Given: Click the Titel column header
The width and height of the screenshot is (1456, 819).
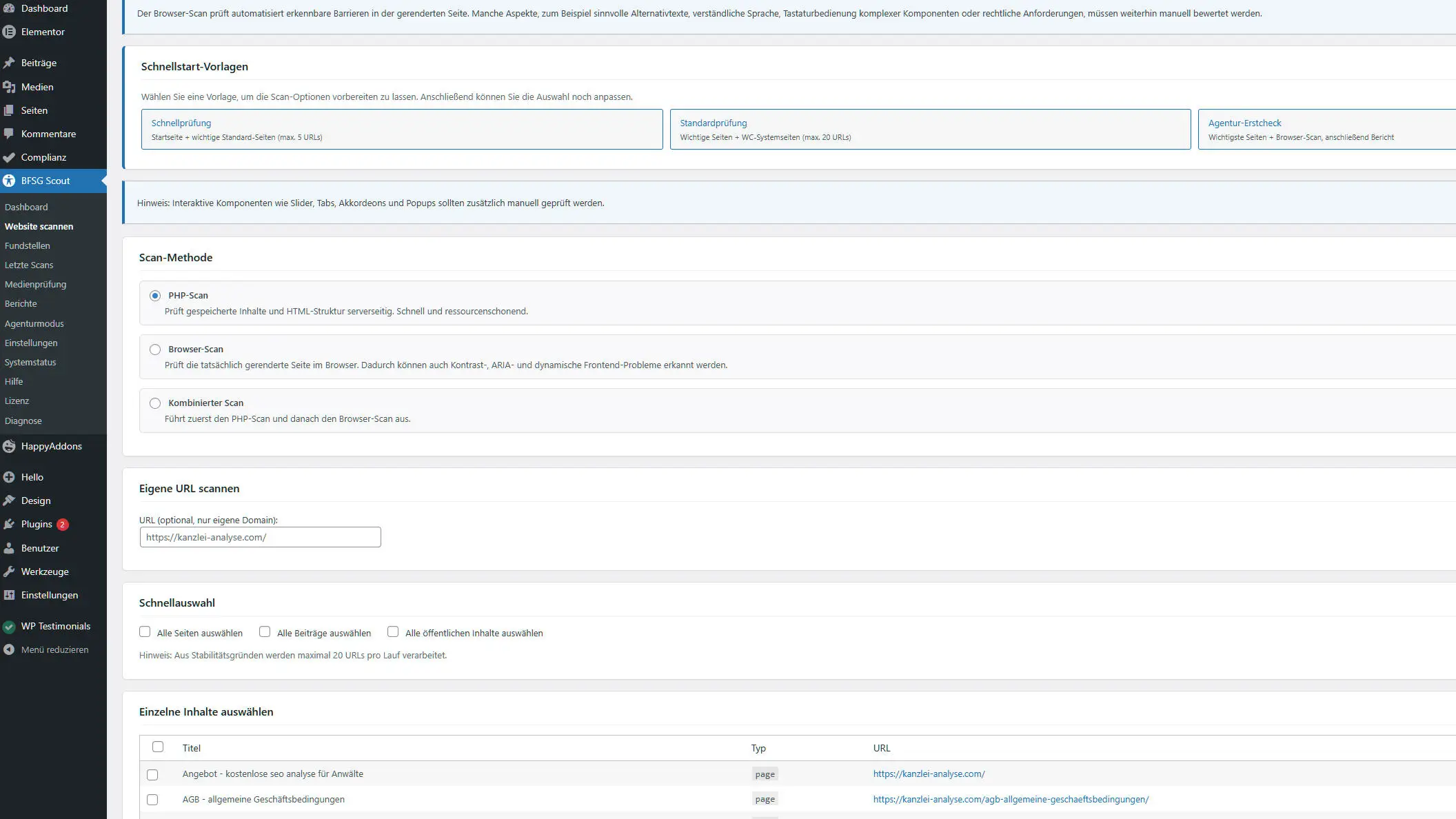Looking at the screenshot, I should pyautogui.click(x=192, y=748).
